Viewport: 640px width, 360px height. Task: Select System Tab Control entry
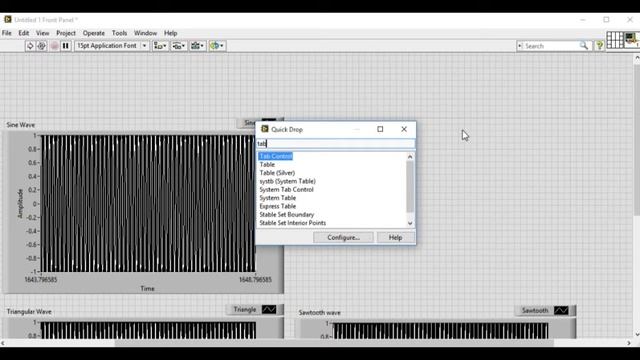tap(287, 190)
